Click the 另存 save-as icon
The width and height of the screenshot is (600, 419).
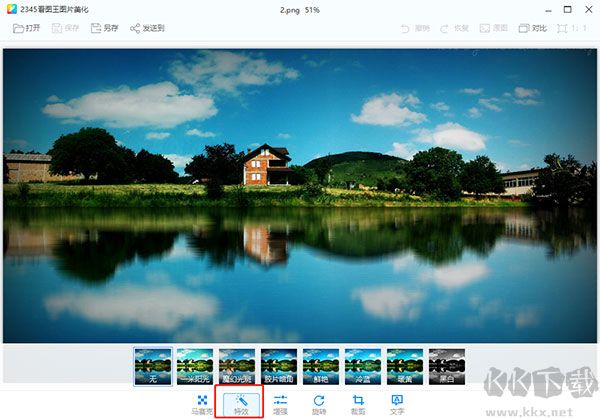104,28
